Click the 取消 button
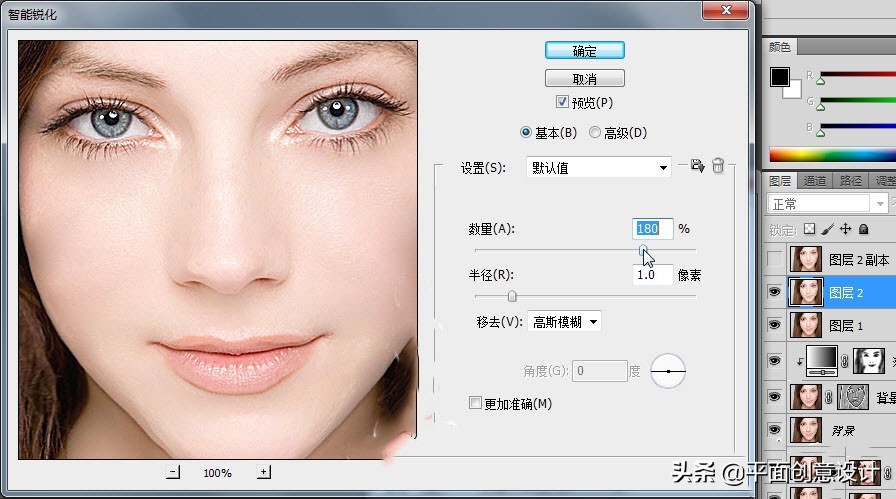Image resolution: width=896 pixels, height=499 pixels. pos(585,78)
